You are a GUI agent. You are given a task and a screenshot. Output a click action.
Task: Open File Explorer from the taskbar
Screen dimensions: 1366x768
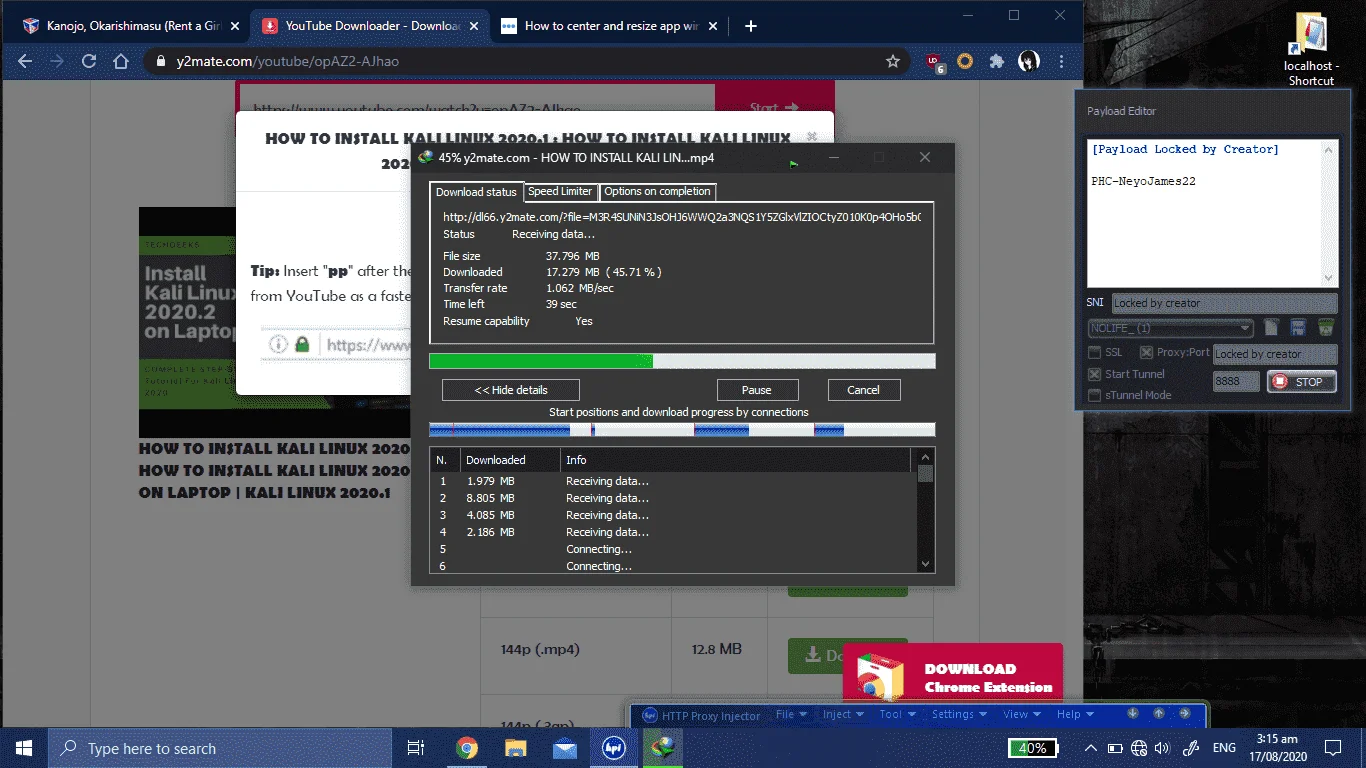515,747
